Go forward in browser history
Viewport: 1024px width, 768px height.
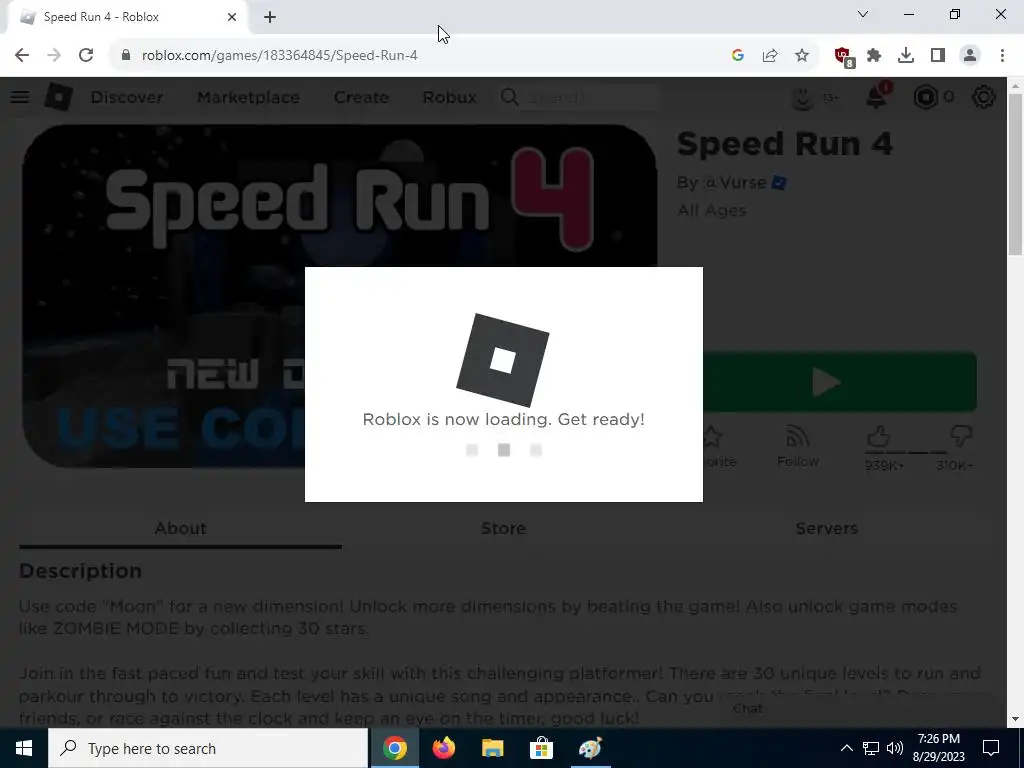point(54,56)
